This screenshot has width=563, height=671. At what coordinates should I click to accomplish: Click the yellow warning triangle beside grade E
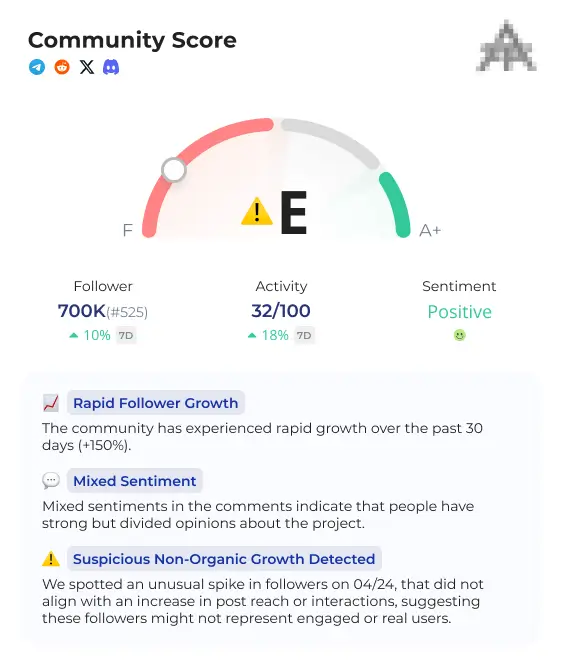(257, 211)
